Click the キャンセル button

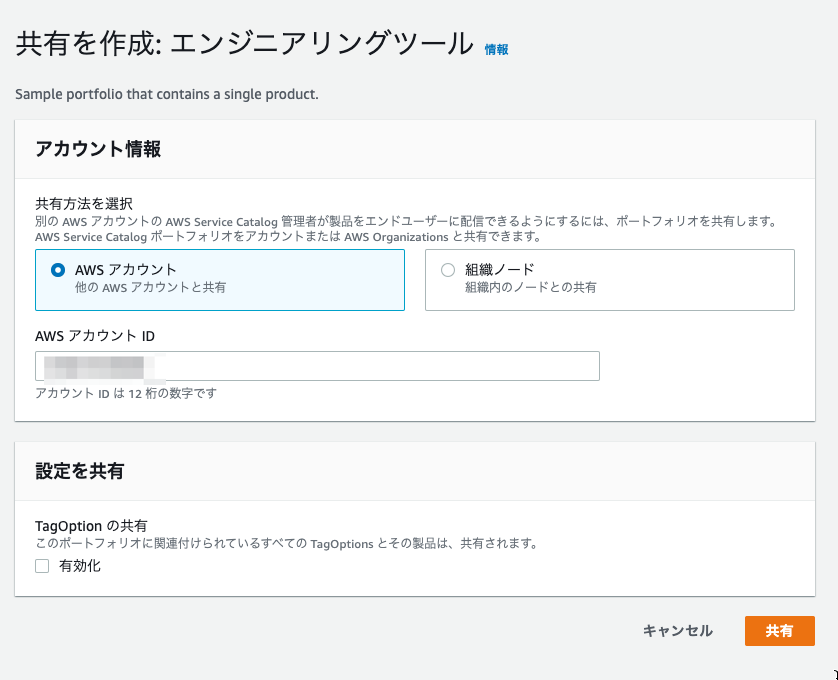point(678,631)
